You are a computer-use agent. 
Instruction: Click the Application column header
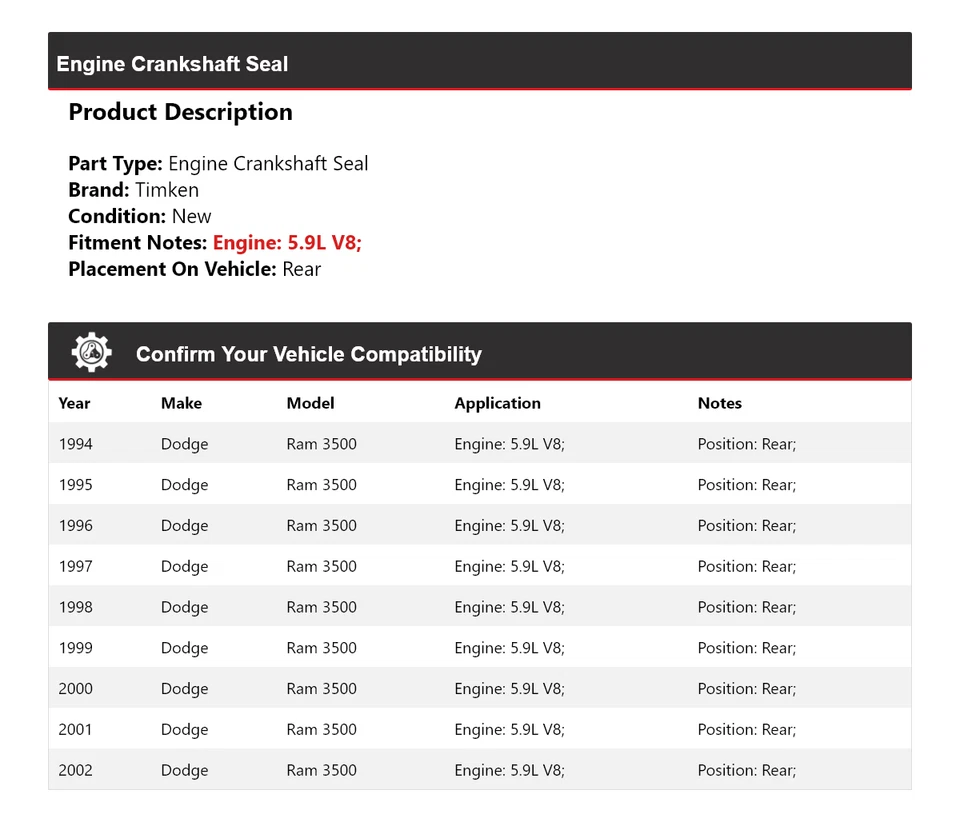click(497, 403)
